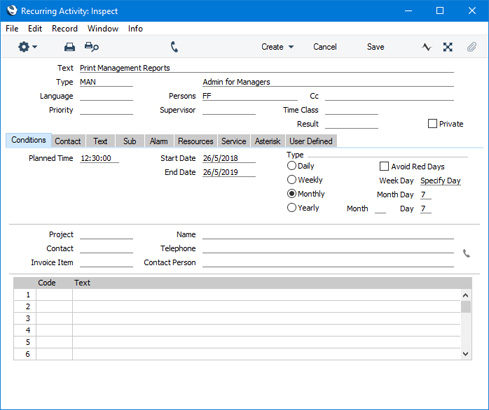Enable the Private checkbox
Image resolution: width=489 pixels, height=410 pixels.
(432, 124)
